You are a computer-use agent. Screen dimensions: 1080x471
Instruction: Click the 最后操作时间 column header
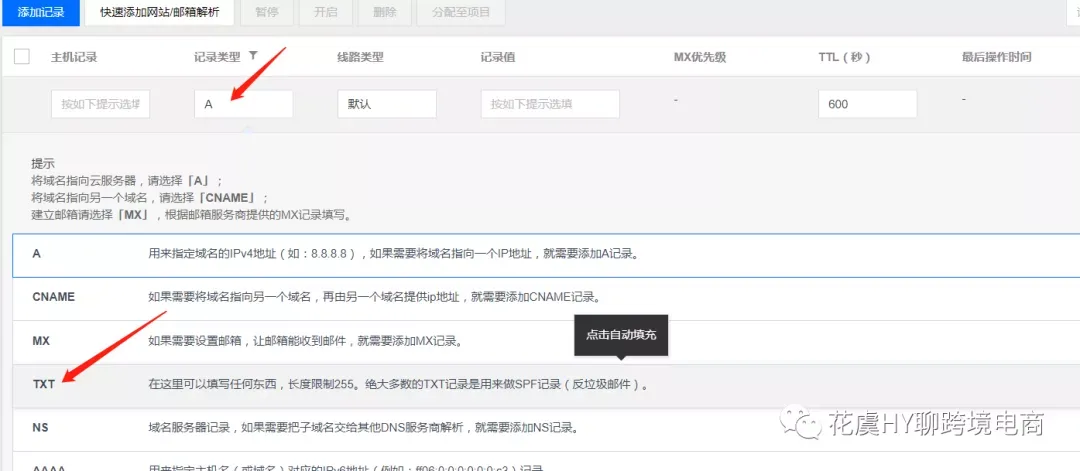click(x=996, y=57)
